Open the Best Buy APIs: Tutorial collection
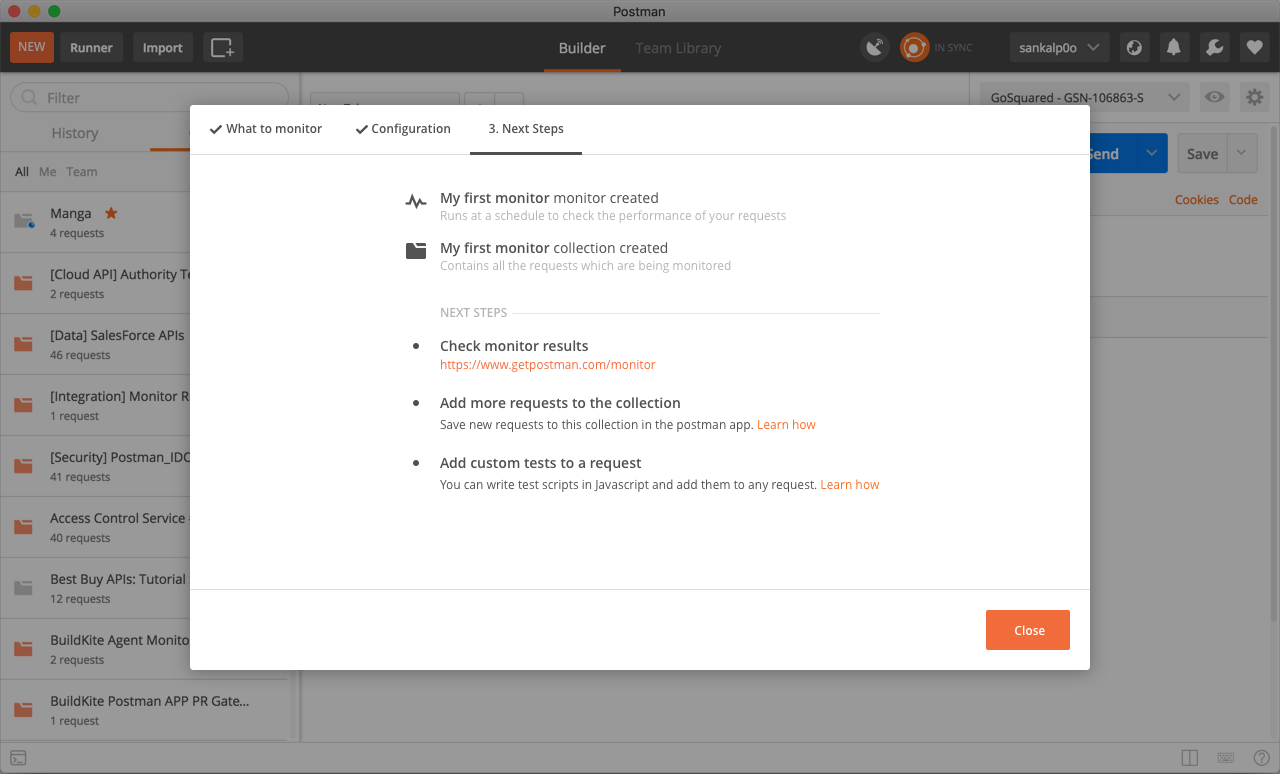 click(x=95, y=588)
